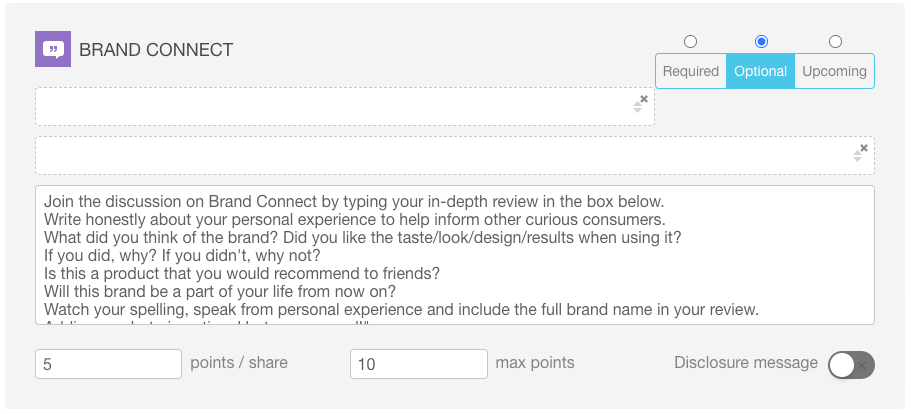This screenshot has width=911, height=414.
Task: Click inside the first dashed empty field
Action: pos(345,106)
